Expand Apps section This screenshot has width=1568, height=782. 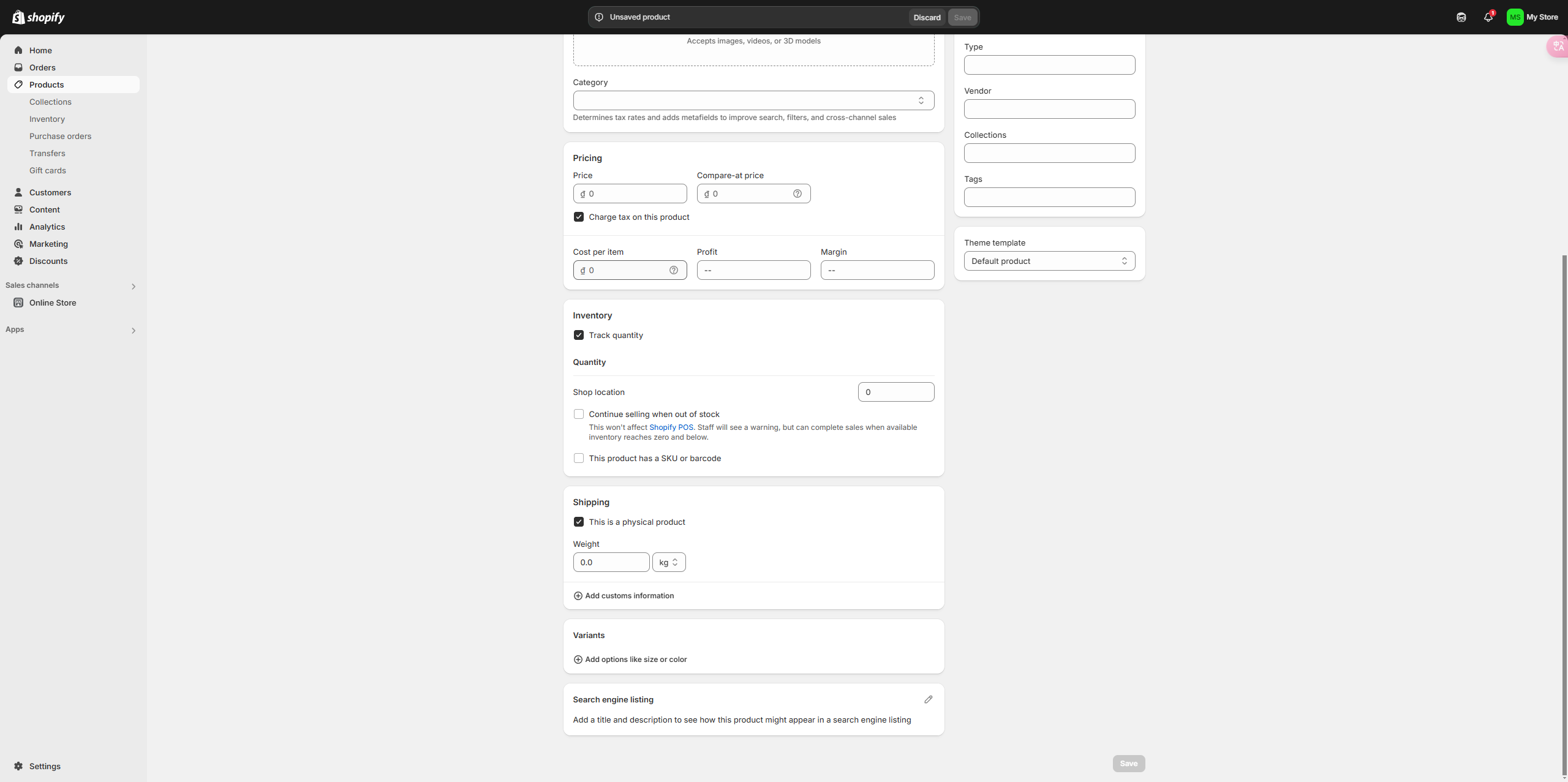(133, 331)
